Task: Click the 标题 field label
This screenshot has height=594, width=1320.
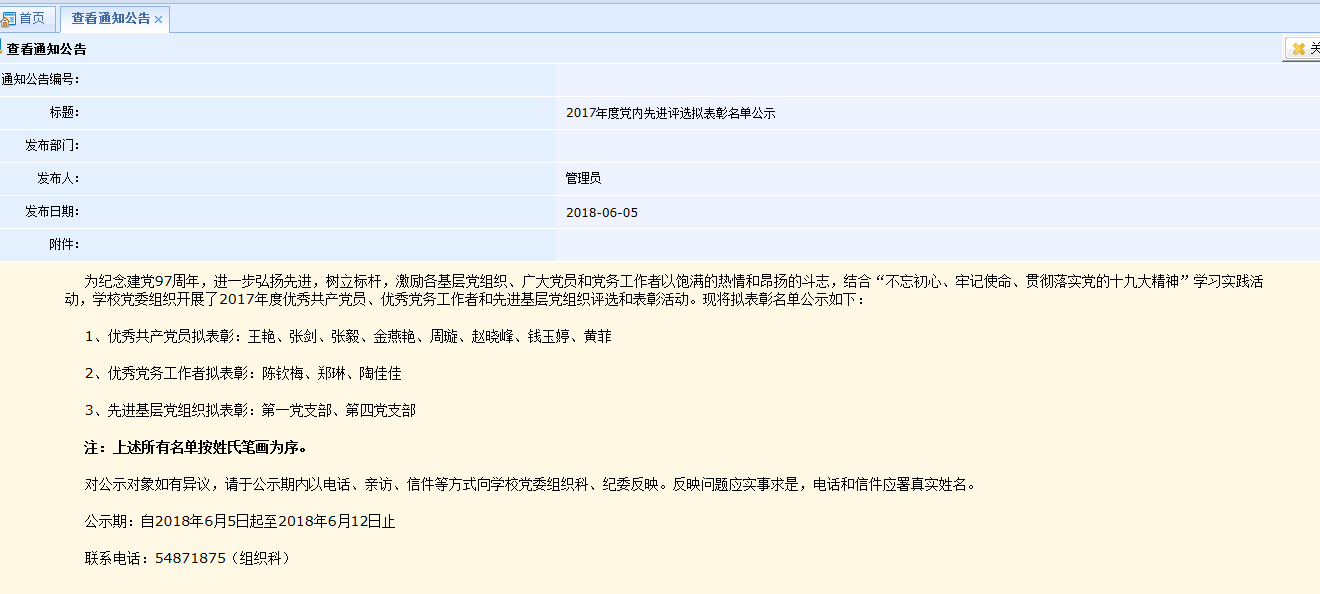Action: [x=64, y=113]
